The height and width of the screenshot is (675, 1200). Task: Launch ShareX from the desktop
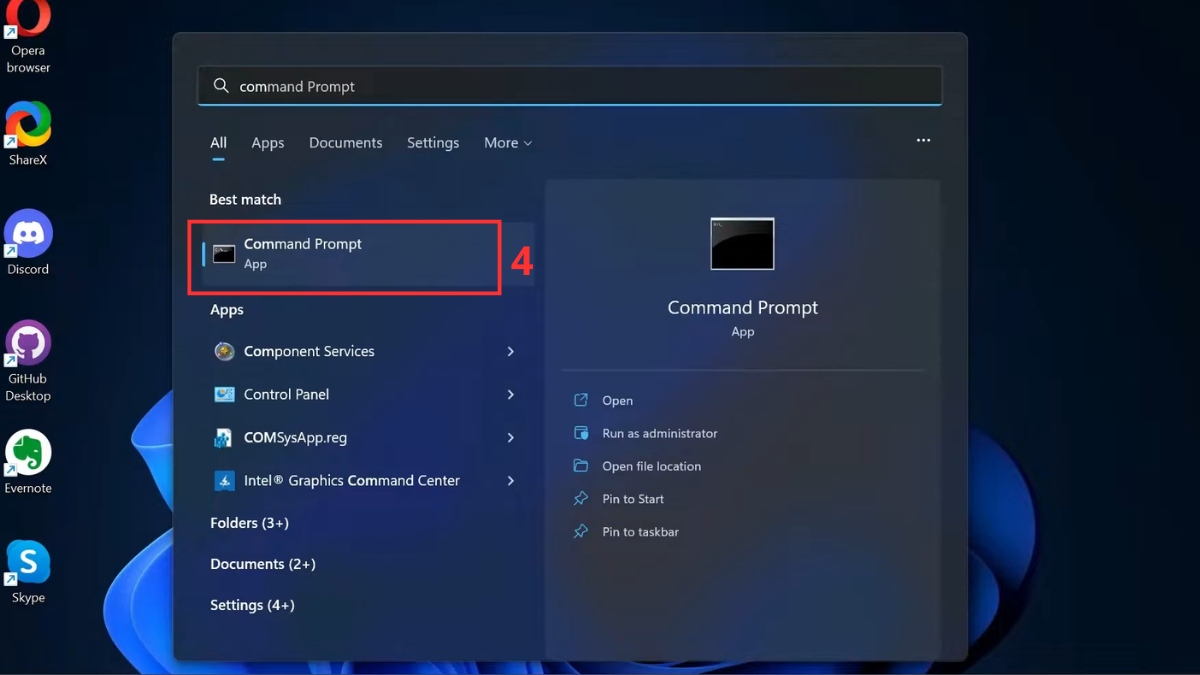point(28,126)
